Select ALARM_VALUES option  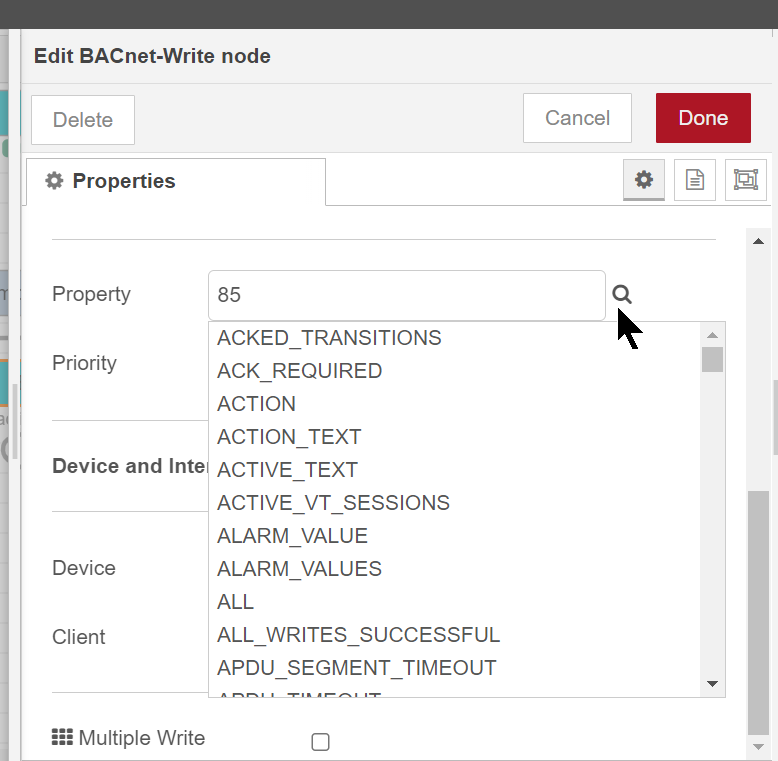coord(454,569)
